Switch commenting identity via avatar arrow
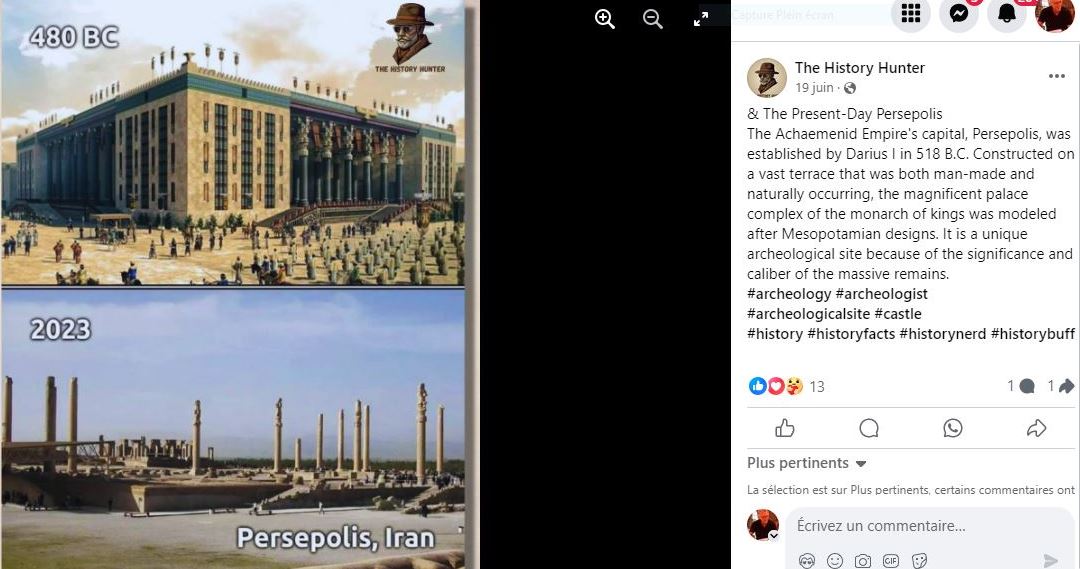 [773, 535]
